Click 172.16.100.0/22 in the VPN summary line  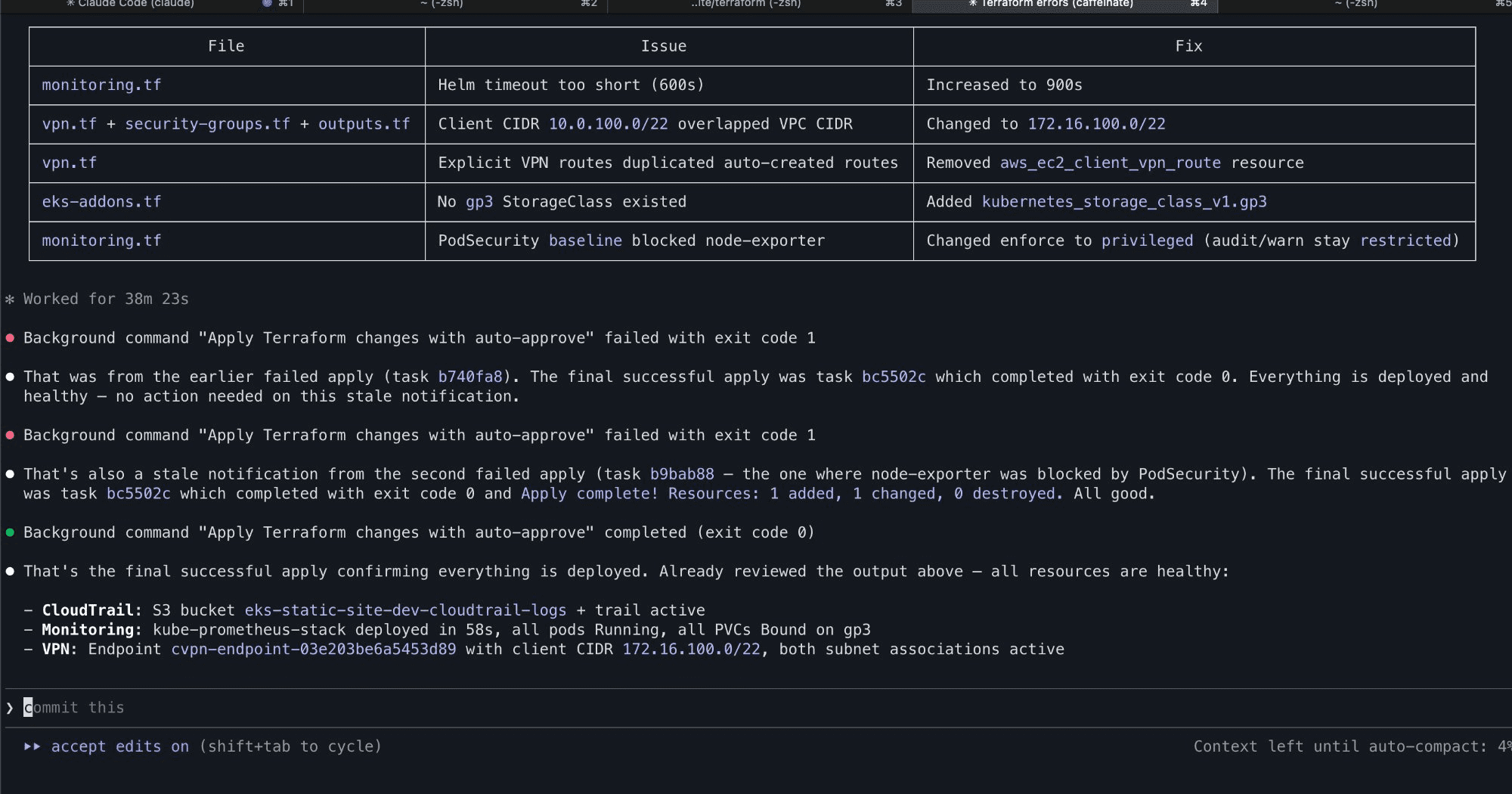(x=691, y=650)
